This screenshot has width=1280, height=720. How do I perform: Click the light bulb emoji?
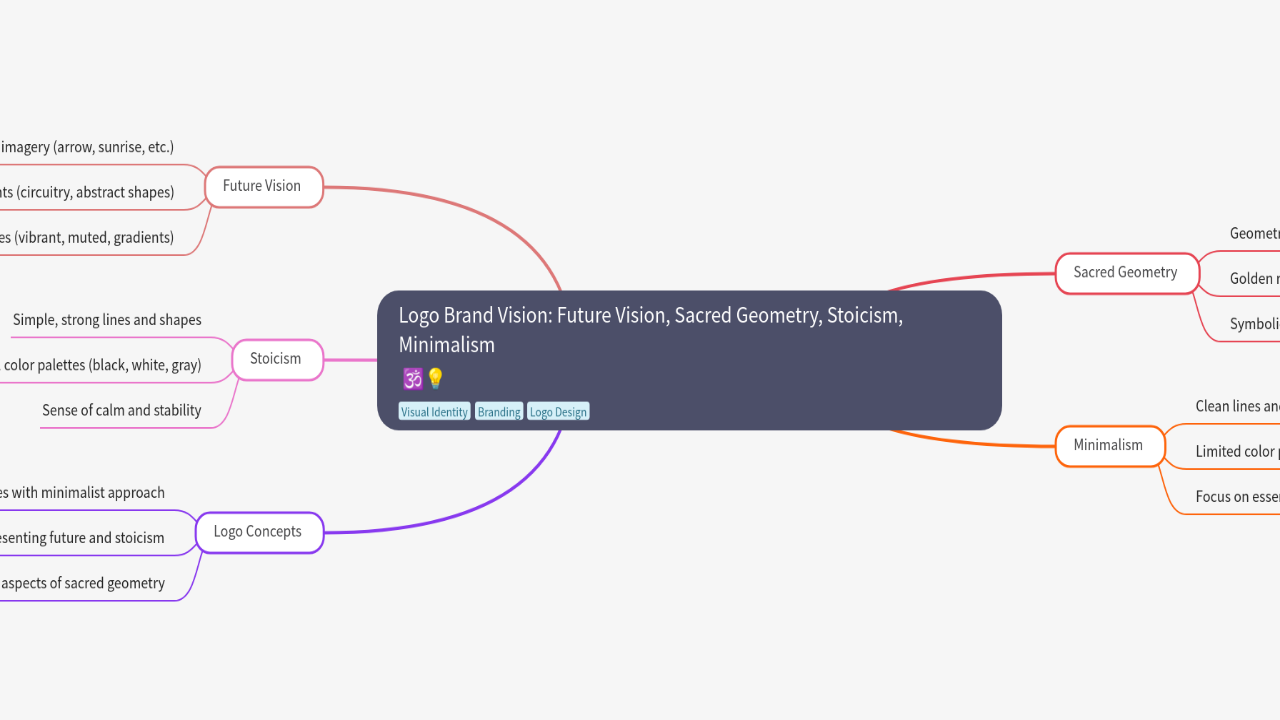pos(435,379)
